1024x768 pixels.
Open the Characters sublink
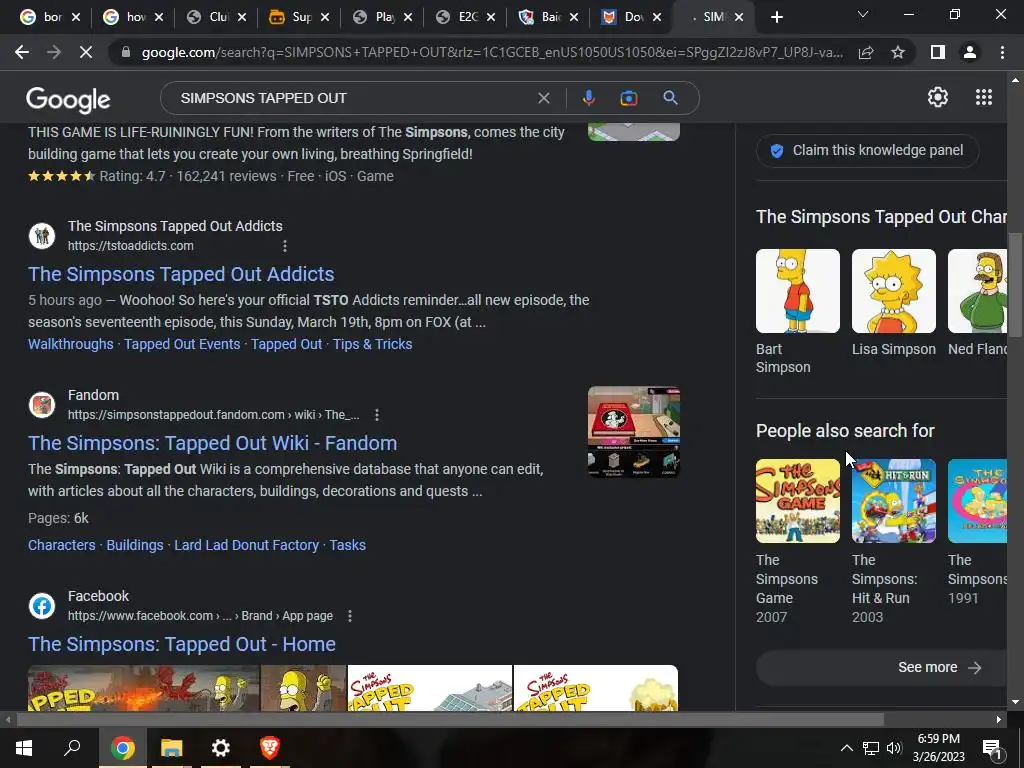(61, 545)
